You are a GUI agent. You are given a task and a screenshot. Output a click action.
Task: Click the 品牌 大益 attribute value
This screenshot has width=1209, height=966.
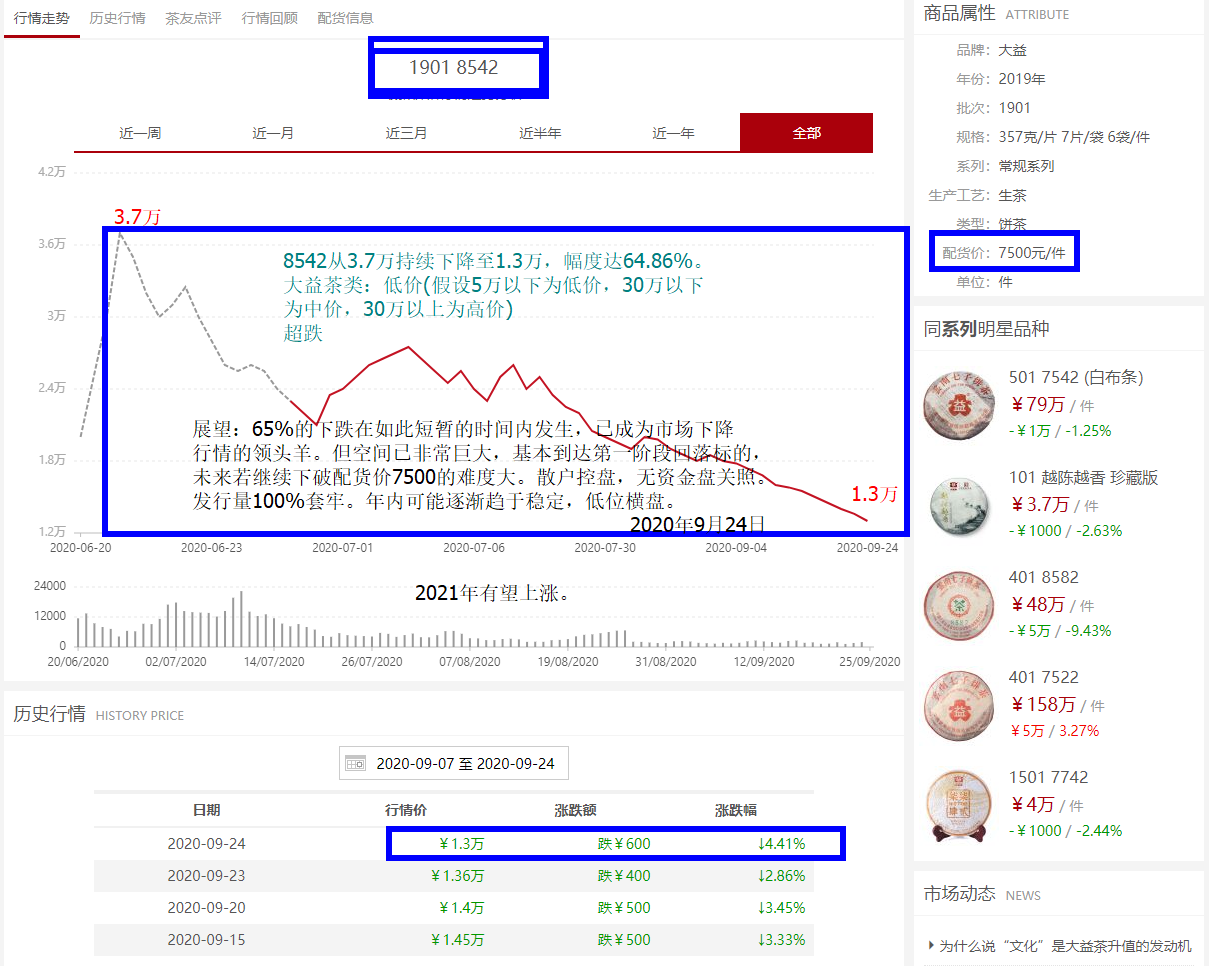point(1012,49)
